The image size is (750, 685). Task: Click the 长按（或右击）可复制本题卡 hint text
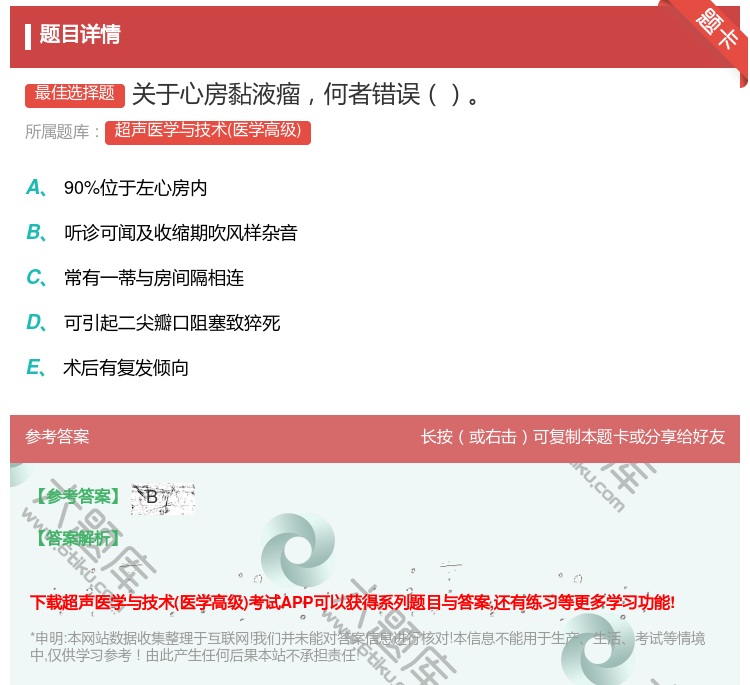[x=573, y=437]
